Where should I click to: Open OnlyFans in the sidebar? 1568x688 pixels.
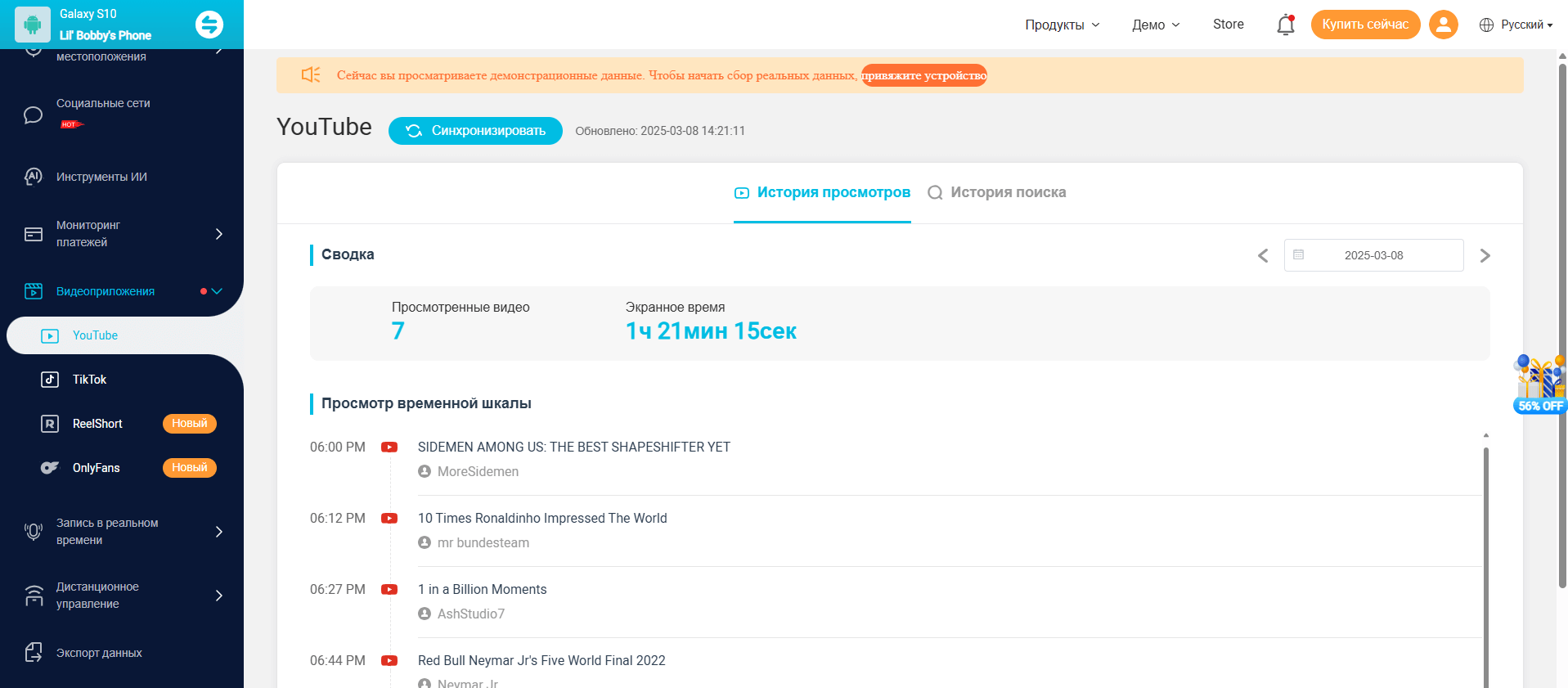click(97, 468)
